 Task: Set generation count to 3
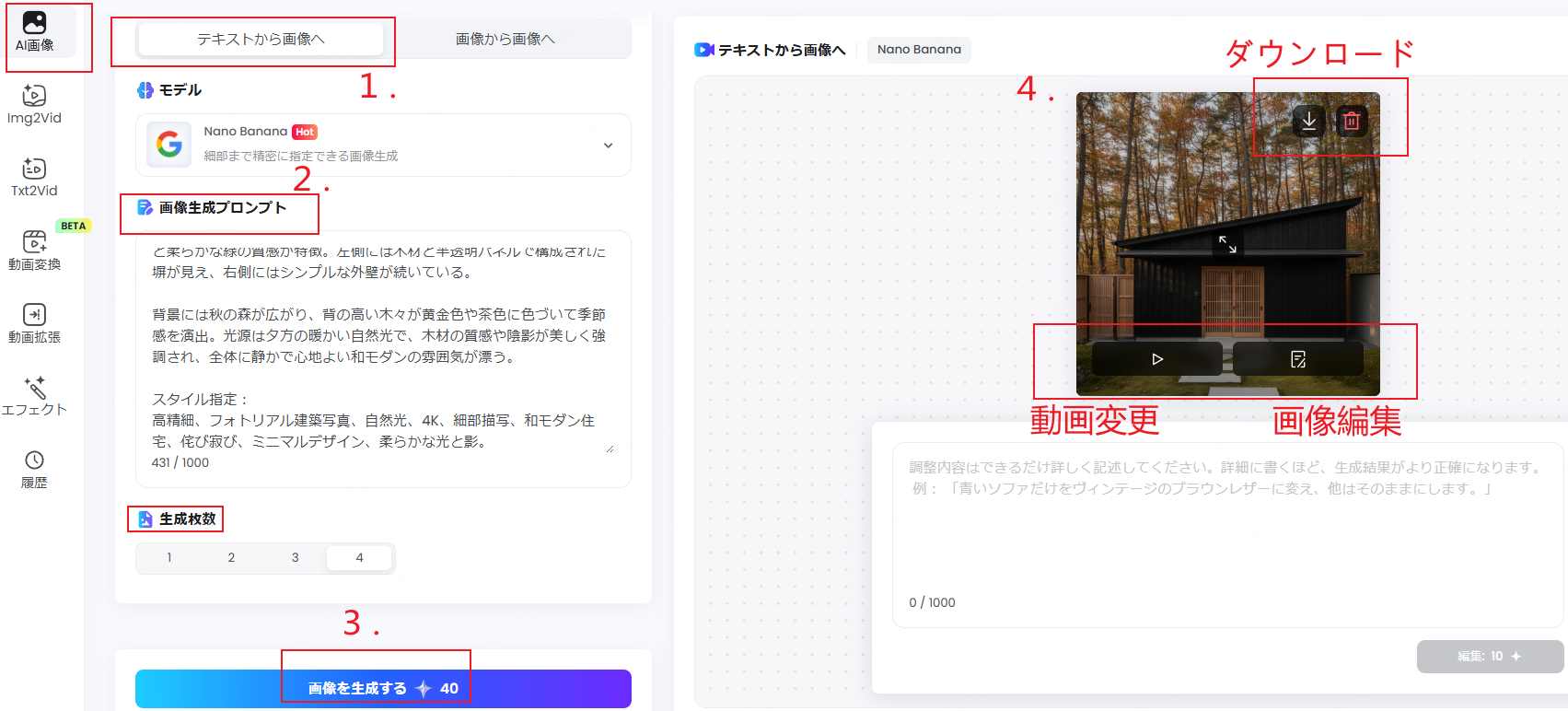[x=296, y=557]
